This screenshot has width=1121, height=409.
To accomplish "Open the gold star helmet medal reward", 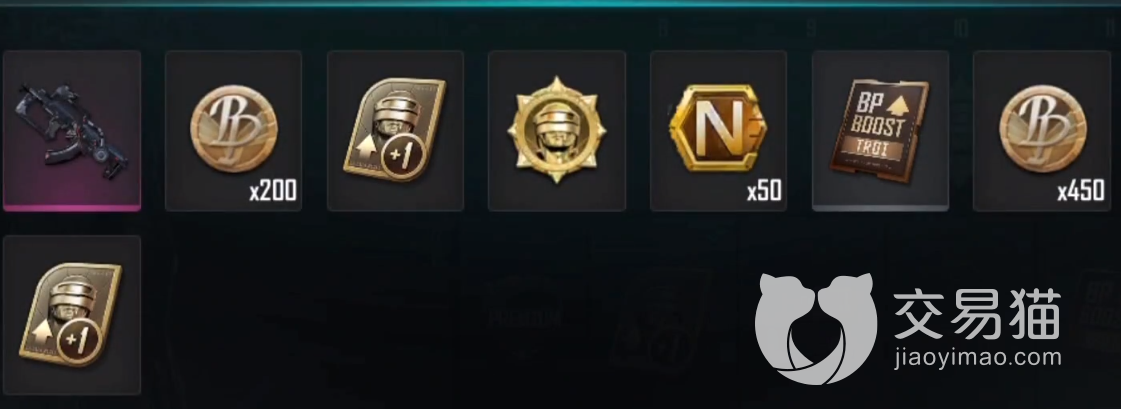I will pyautogui.click(x=557, y=131).
